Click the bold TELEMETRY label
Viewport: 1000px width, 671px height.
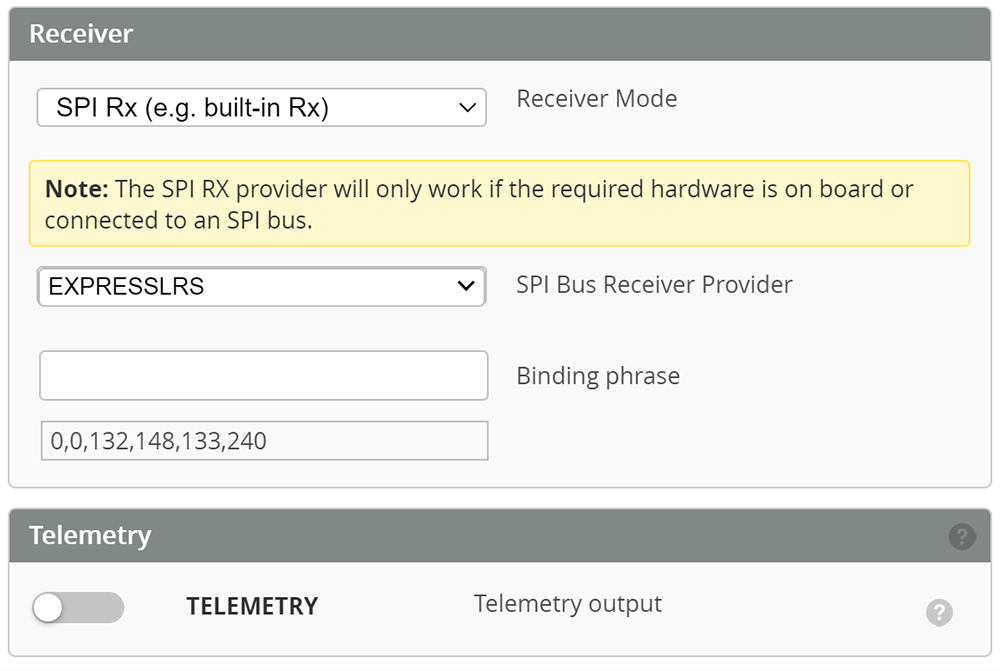point(252,606)
